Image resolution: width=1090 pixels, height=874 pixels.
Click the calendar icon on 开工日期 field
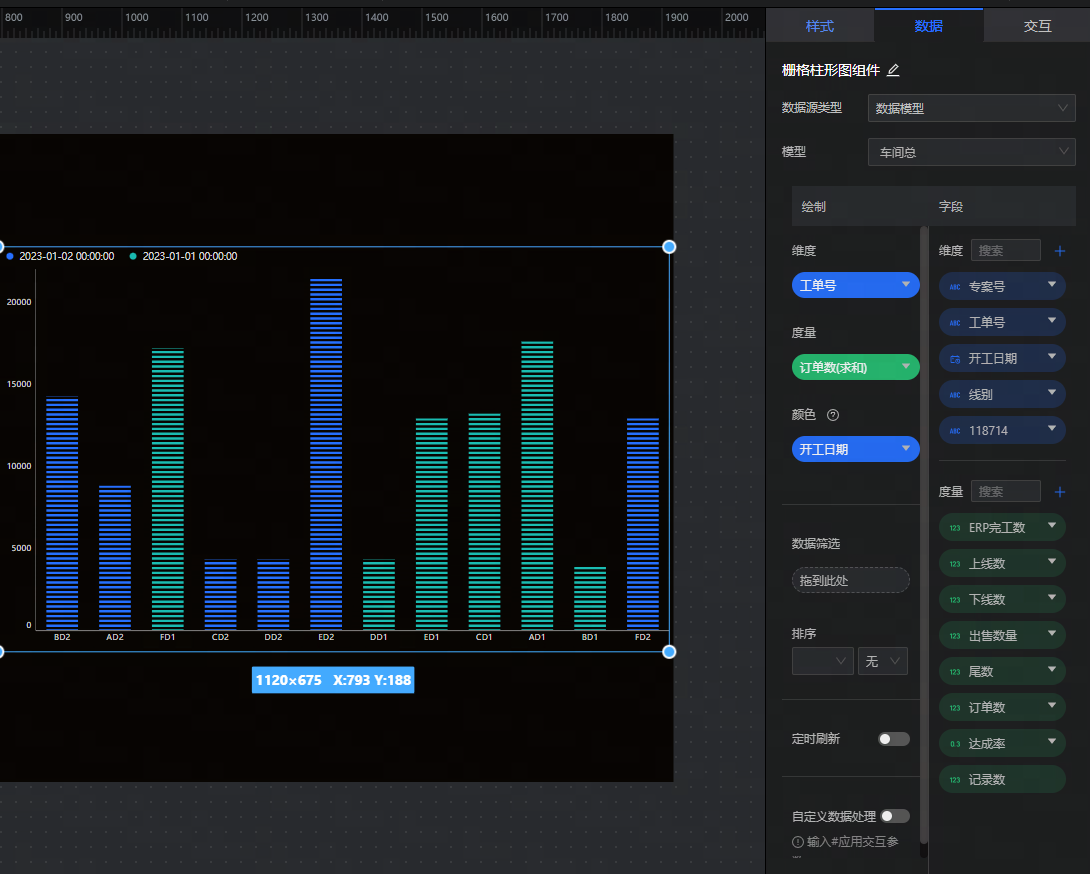[955, 359]
